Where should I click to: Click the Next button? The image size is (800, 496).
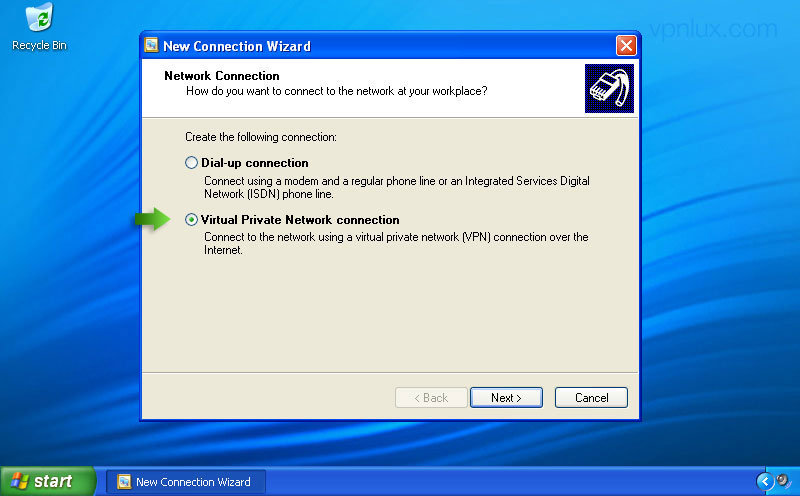click(x=506, y=398)
